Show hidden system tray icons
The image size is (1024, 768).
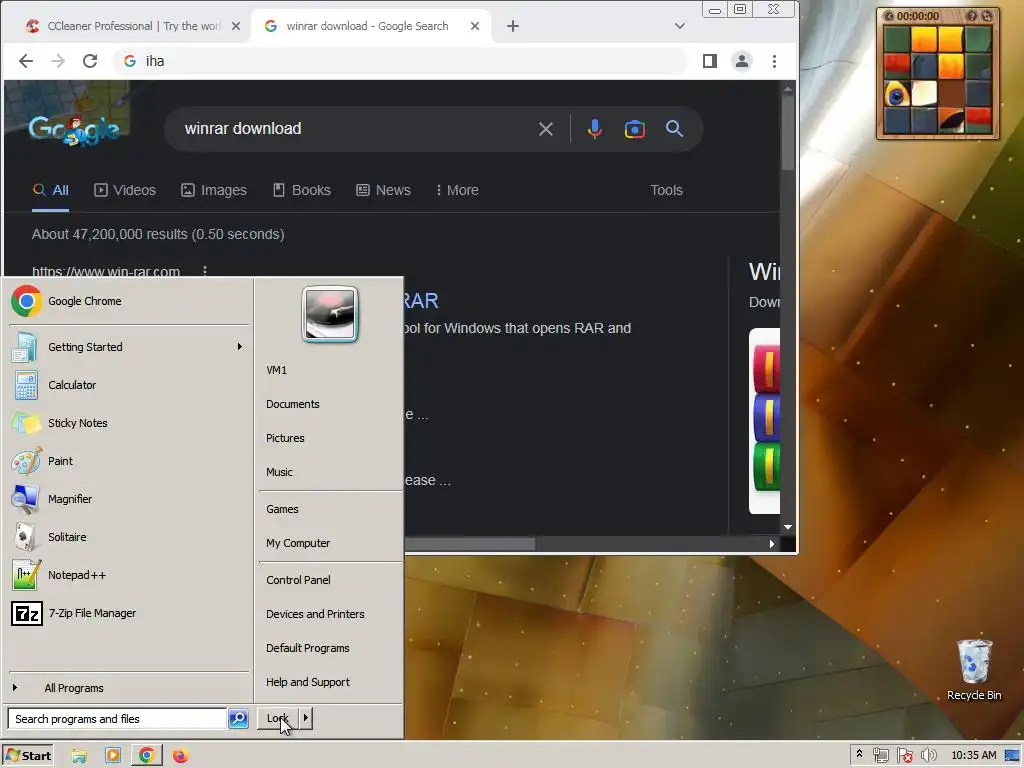(859, 755)
